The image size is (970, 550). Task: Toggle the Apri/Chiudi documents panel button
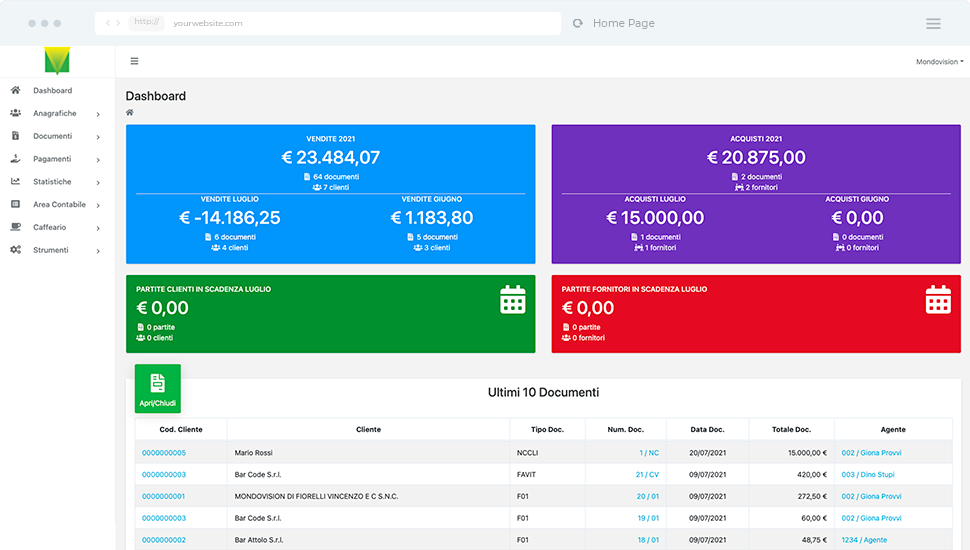coord(158,389)
